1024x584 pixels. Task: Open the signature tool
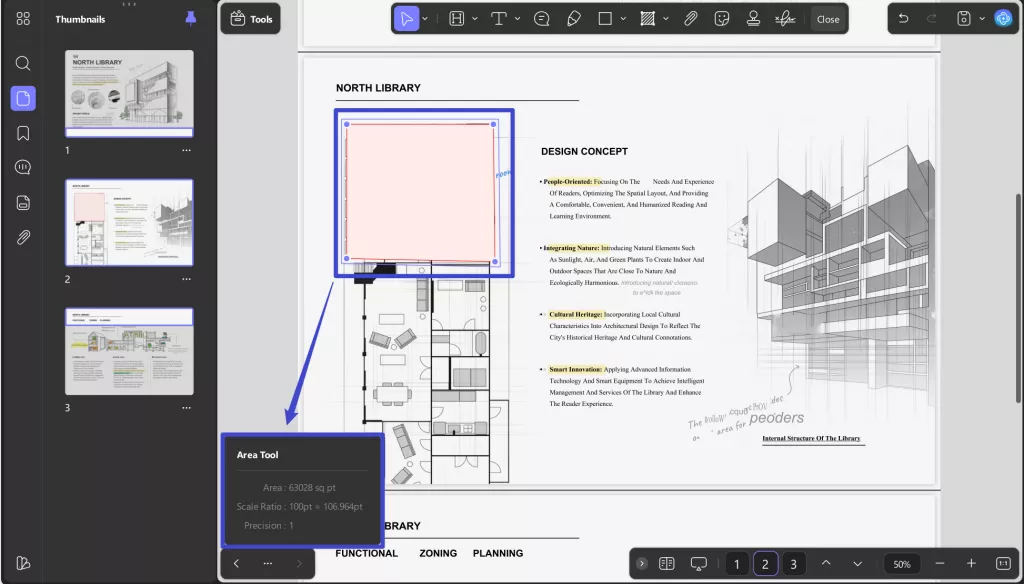coord(787,18)
